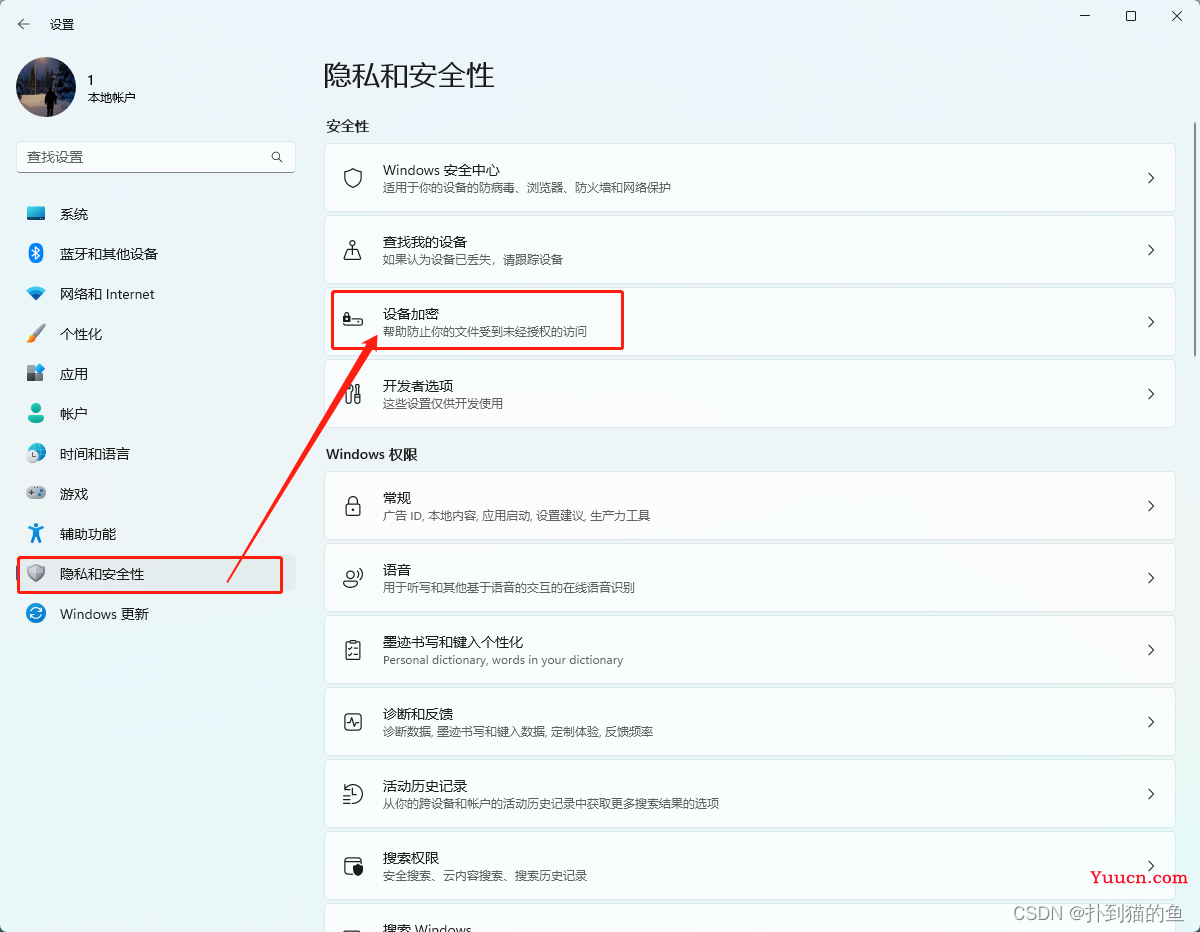The height and width of the screenshot is (932, 1200).
Task: Select the 游戏 controller icon
Action: 36,494
